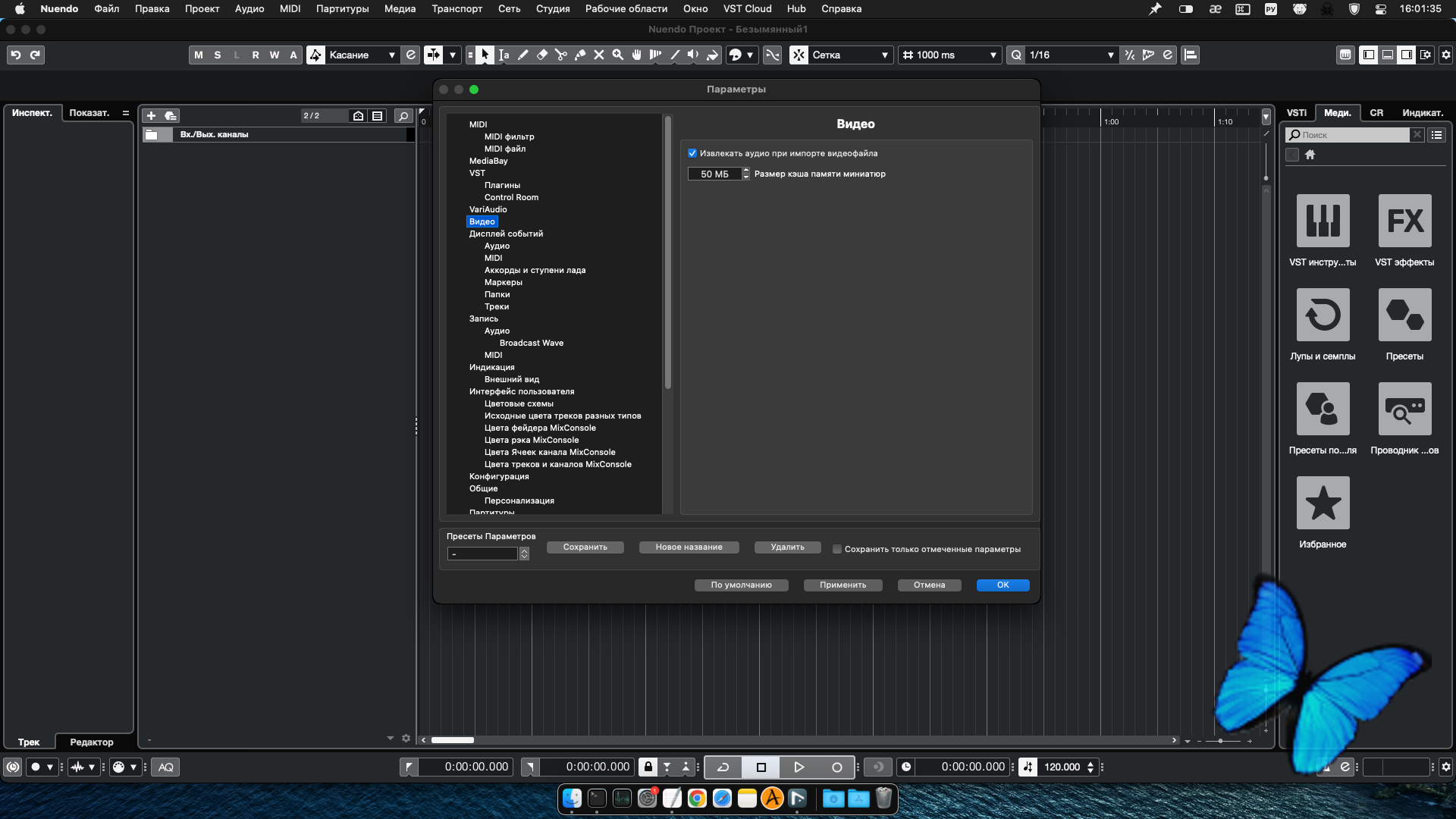The height and width of the screenshot is (819, 1456).
Task: Open the Favorites star tile
Action: 1323,503
